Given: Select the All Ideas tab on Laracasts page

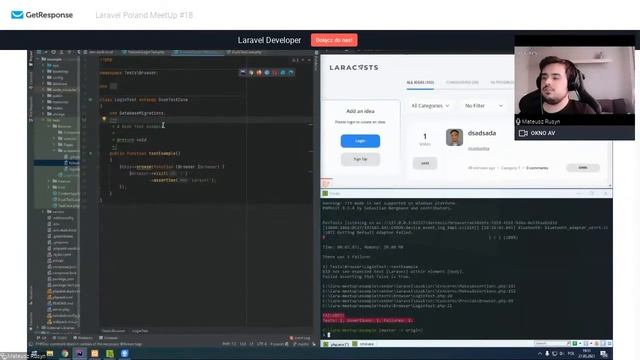Looking at the screenshot, I should (420, 82).
